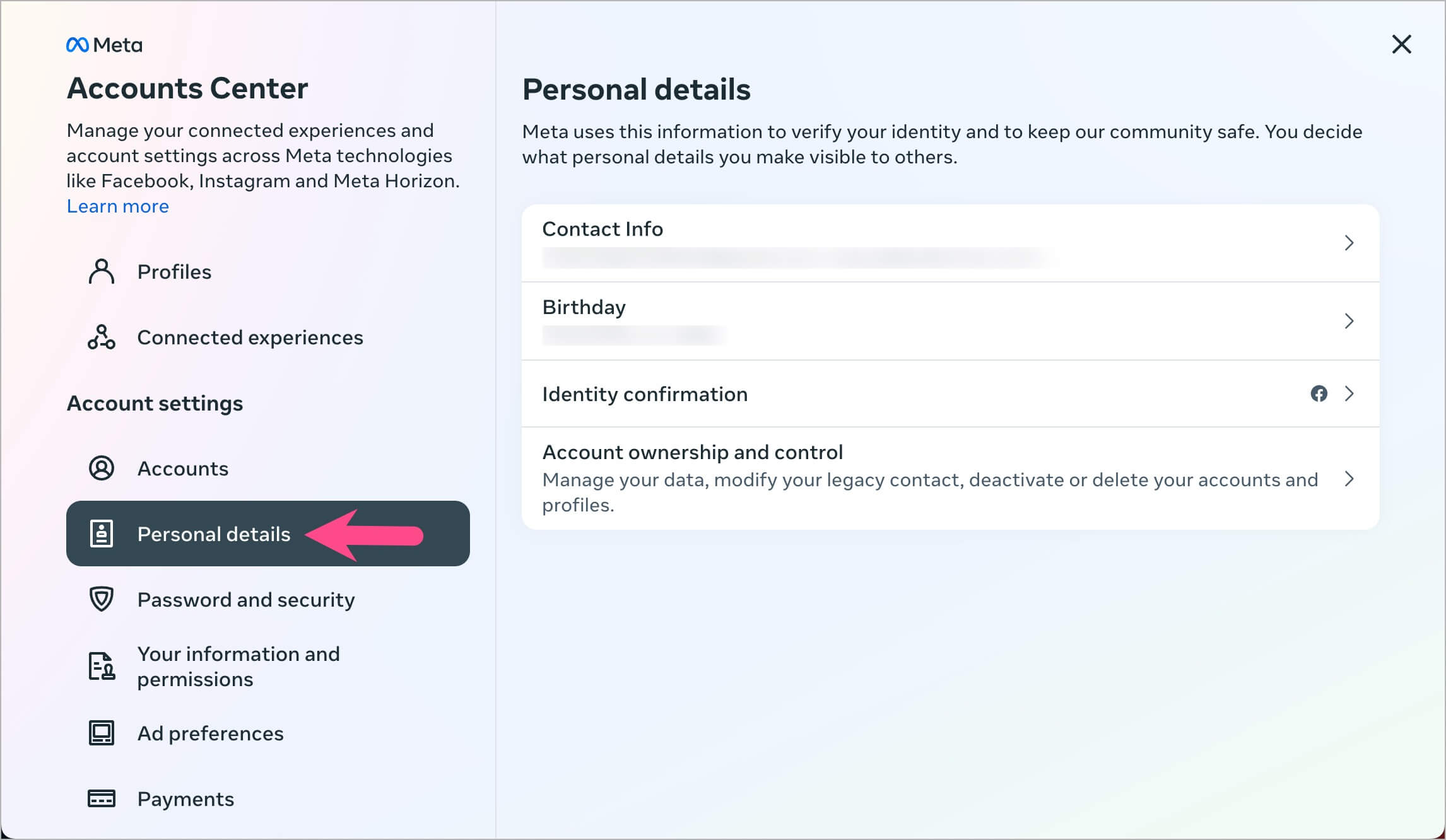
Task: Click the Facebook icon beside Identity confirmation
Action: 1319,394
